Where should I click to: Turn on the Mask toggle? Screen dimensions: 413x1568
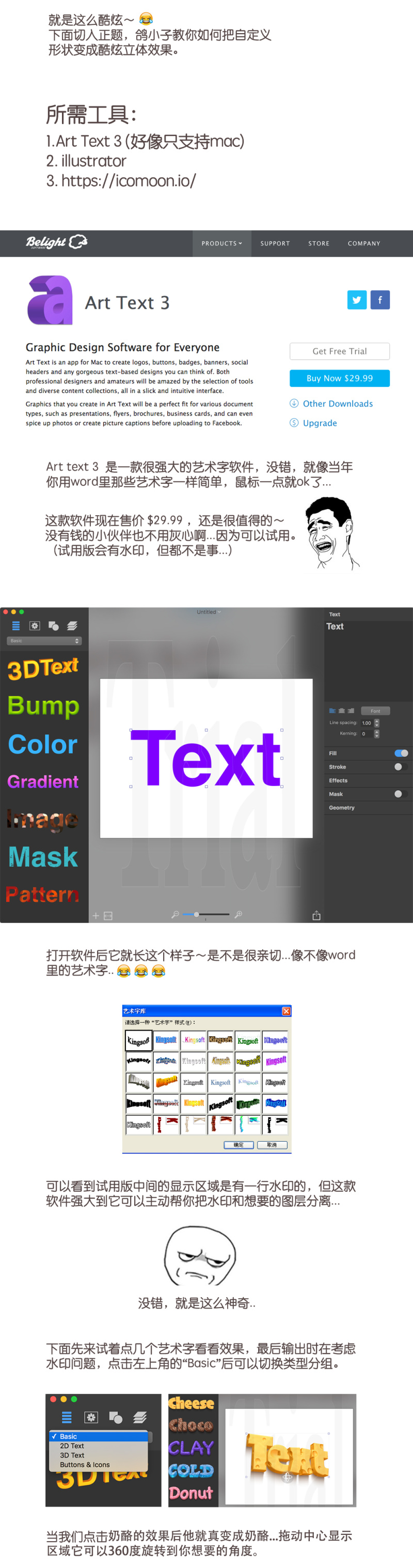(x=399, y=794)
